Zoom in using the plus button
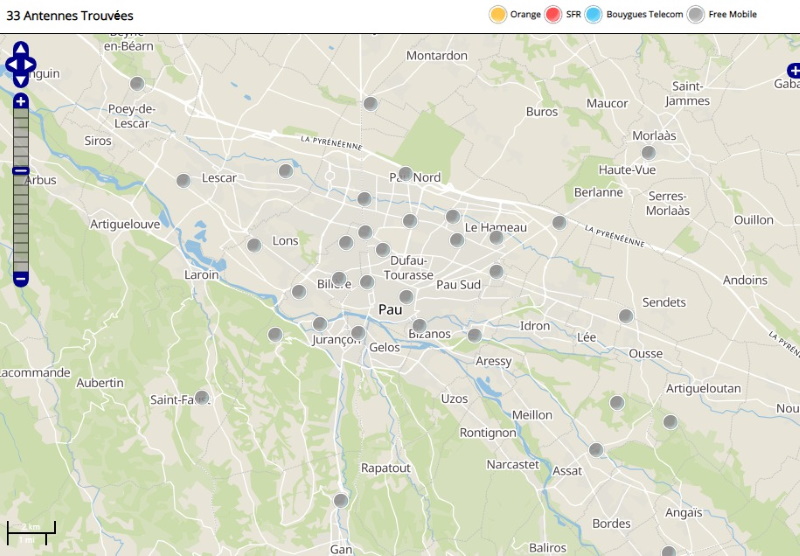Screen dimensions: 800x556 tap(21, 101)
